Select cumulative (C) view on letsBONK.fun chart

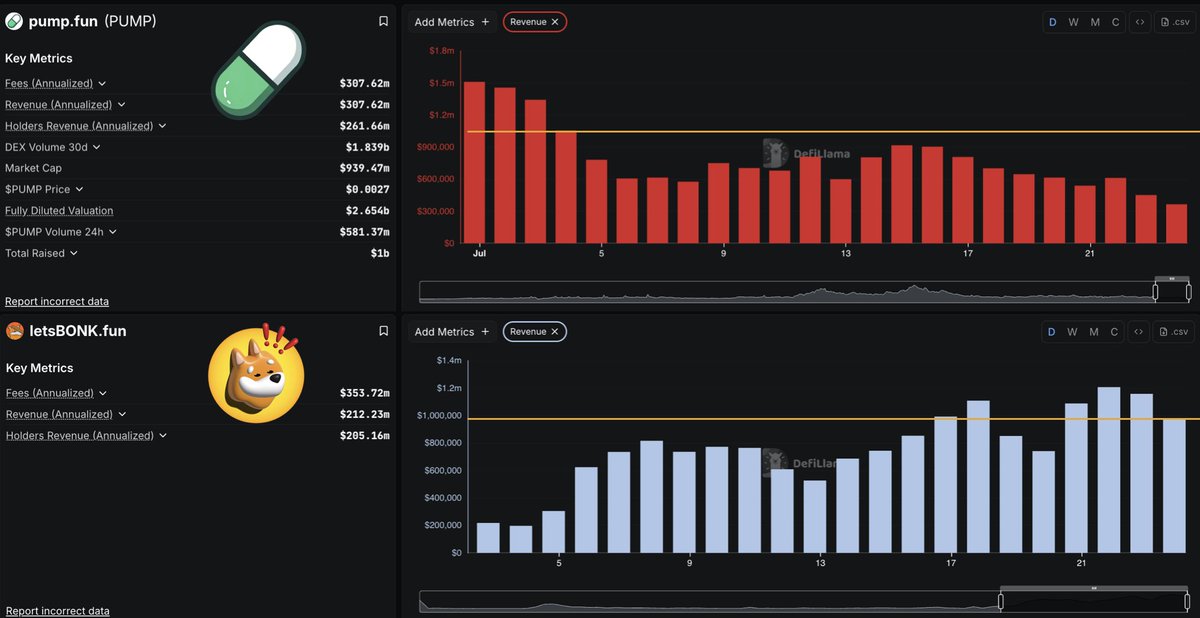[1115, 332]
